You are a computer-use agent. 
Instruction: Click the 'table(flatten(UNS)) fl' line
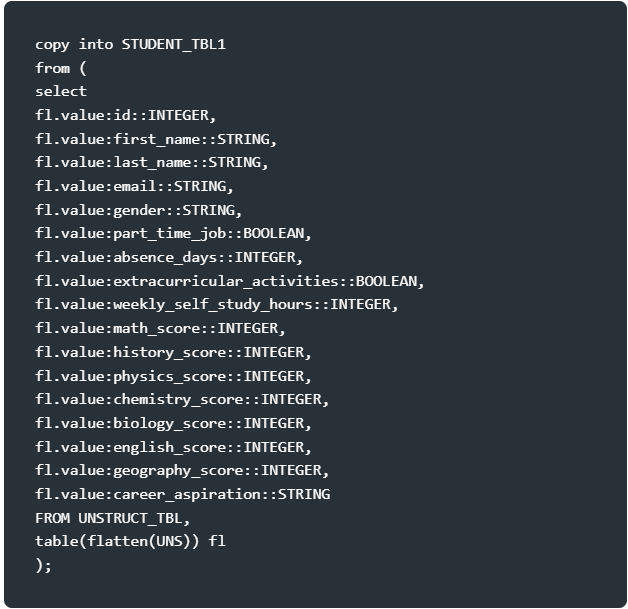tap(131, 541)
